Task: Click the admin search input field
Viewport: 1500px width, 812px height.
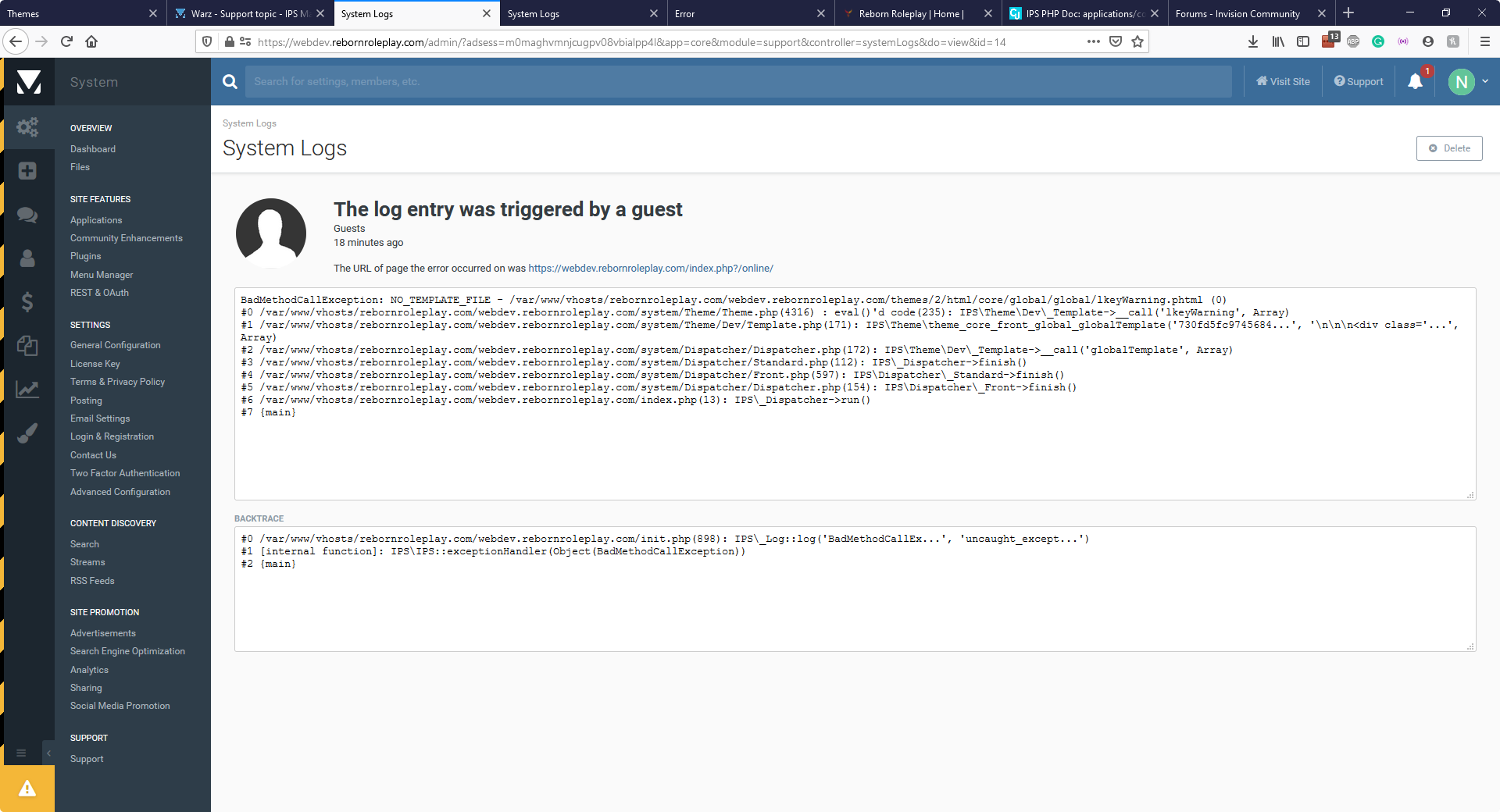Action: [738, 81]
